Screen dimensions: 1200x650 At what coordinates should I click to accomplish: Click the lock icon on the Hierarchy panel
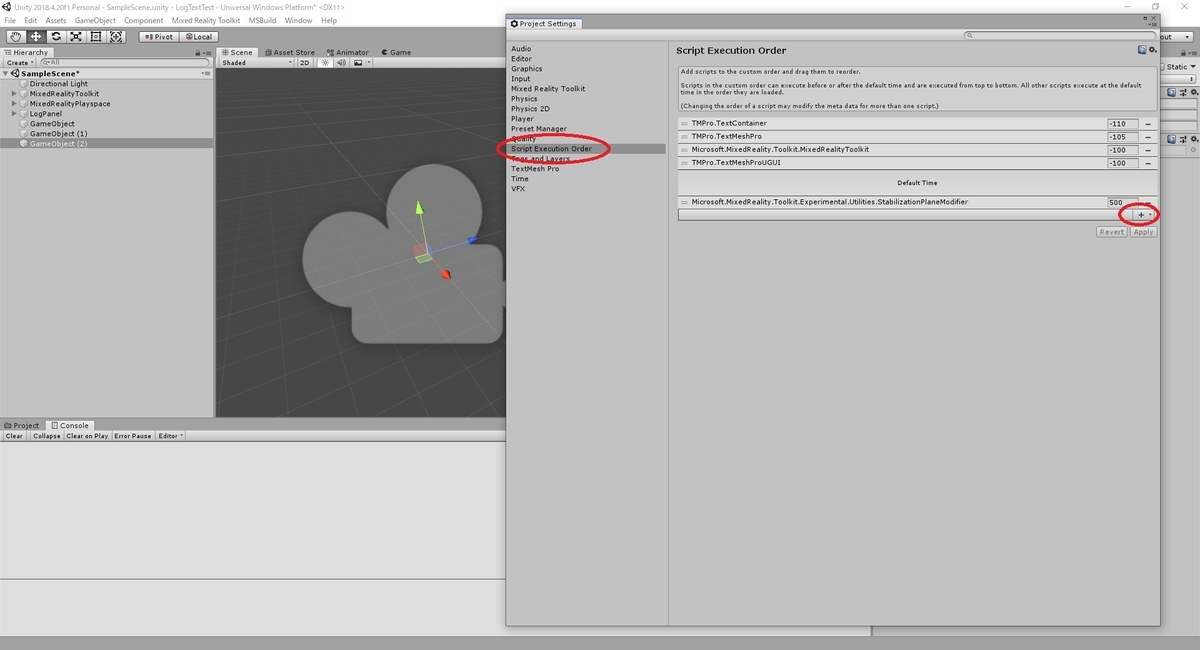pyautogui.click(x=198, y=52)
